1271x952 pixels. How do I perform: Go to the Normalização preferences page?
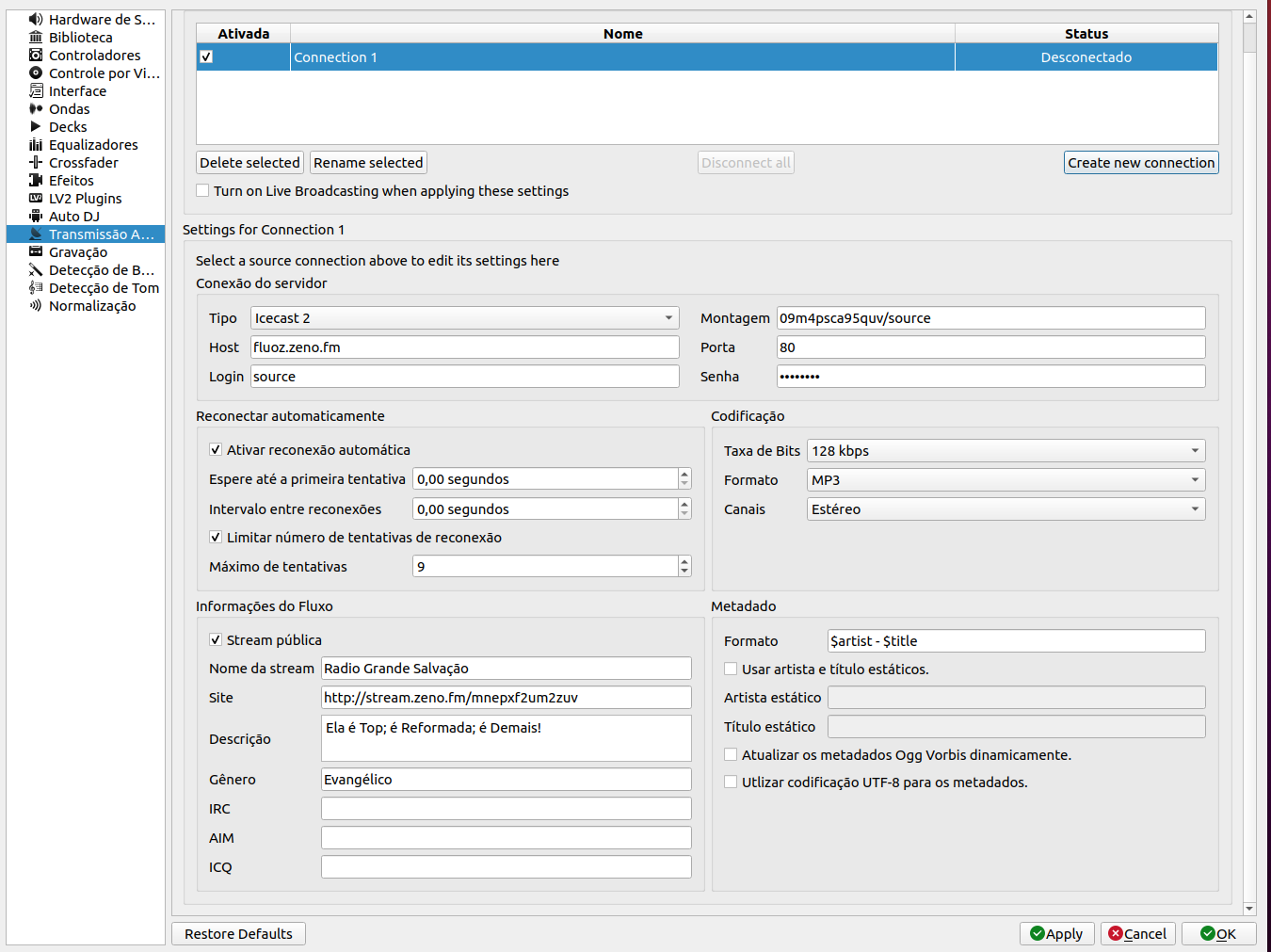tap(86, 305)
